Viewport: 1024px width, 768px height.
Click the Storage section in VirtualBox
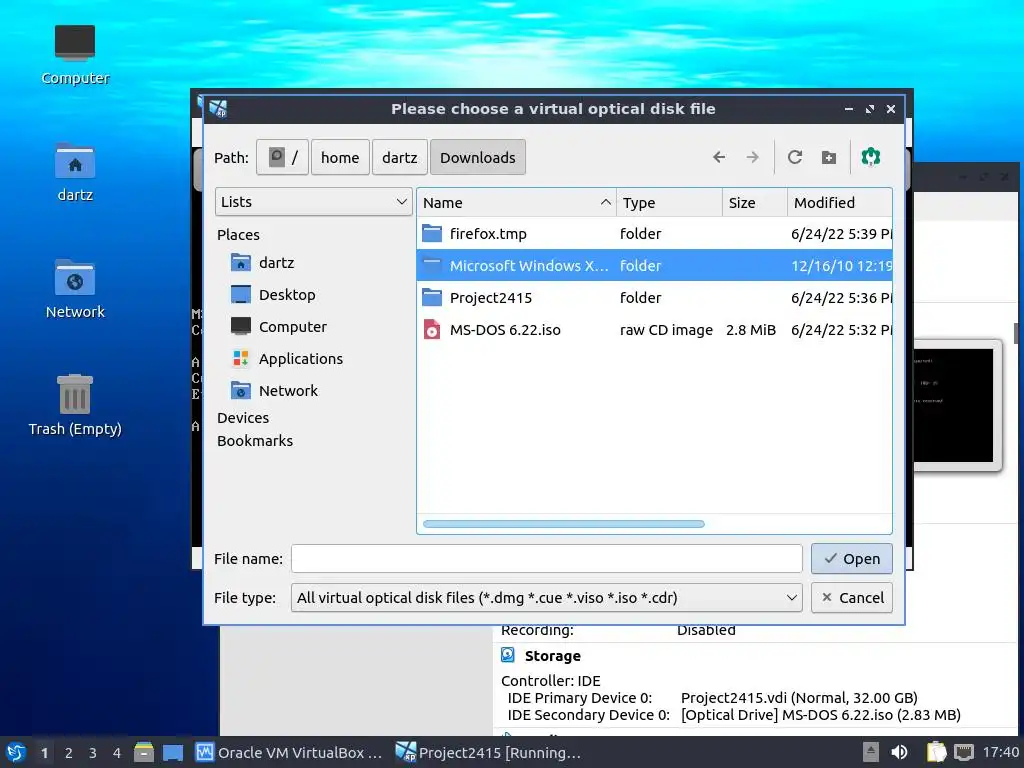tap(552, 656)
